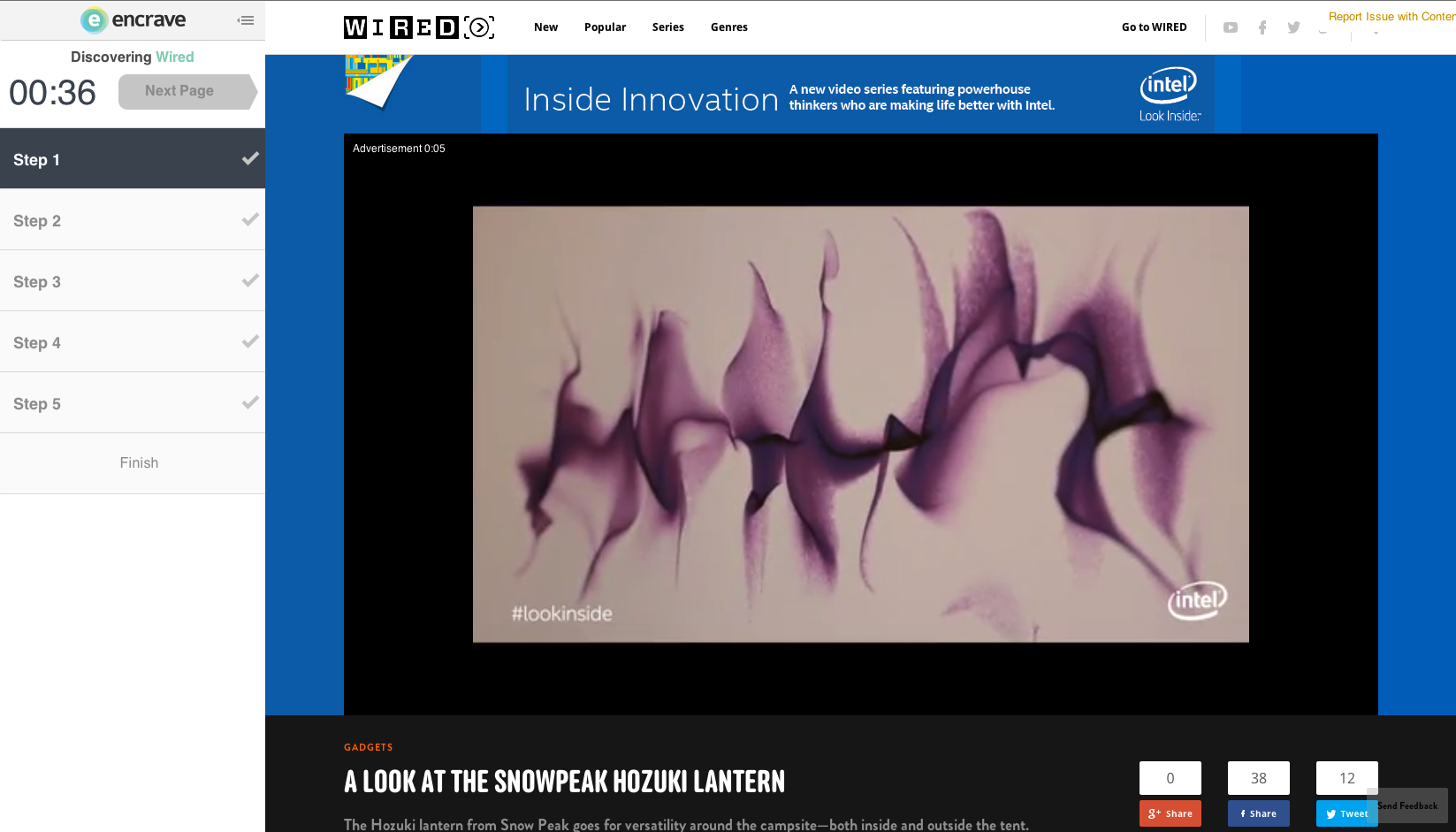Click the peeled page corner graphic
Viewport: 1456px width, 832px height.
click(377, 81)
